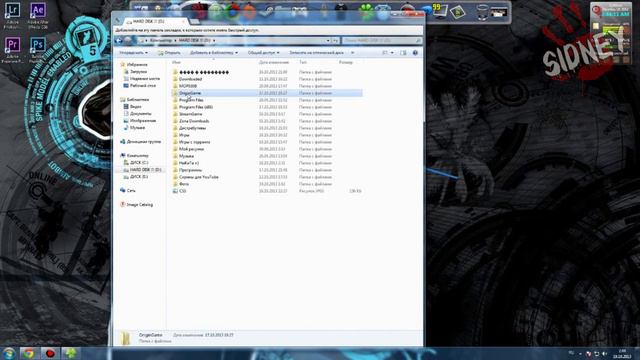Open the Добавить в библиотеку dropdown

click(214, 53)
